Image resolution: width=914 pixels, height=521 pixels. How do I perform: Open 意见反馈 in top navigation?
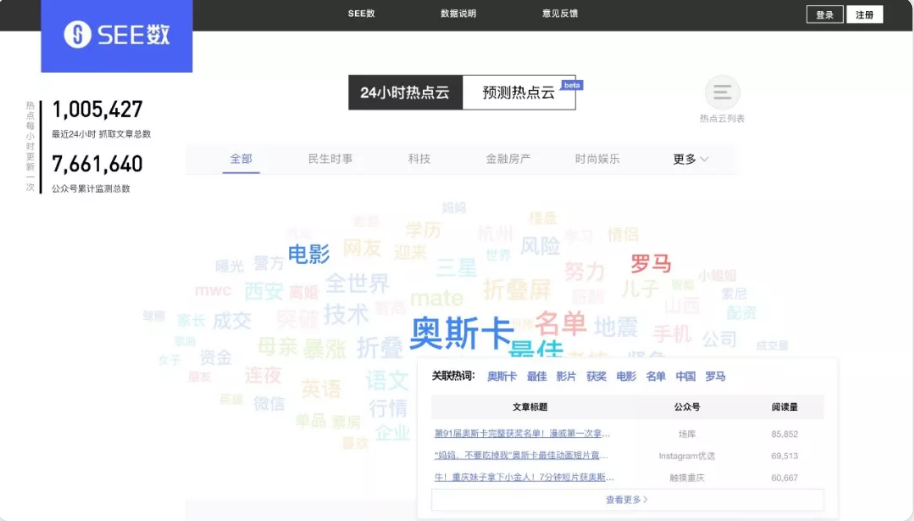[560, 14]
